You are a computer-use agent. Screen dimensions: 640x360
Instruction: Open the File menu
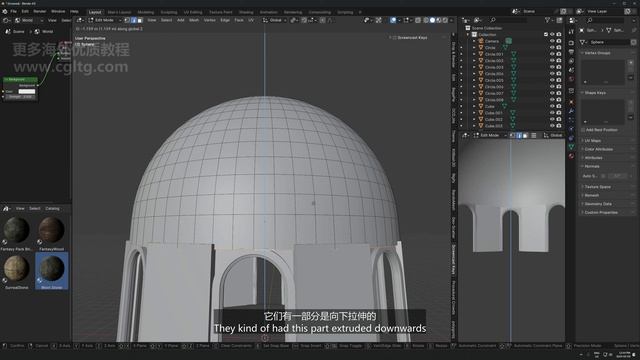click(13, 11)
